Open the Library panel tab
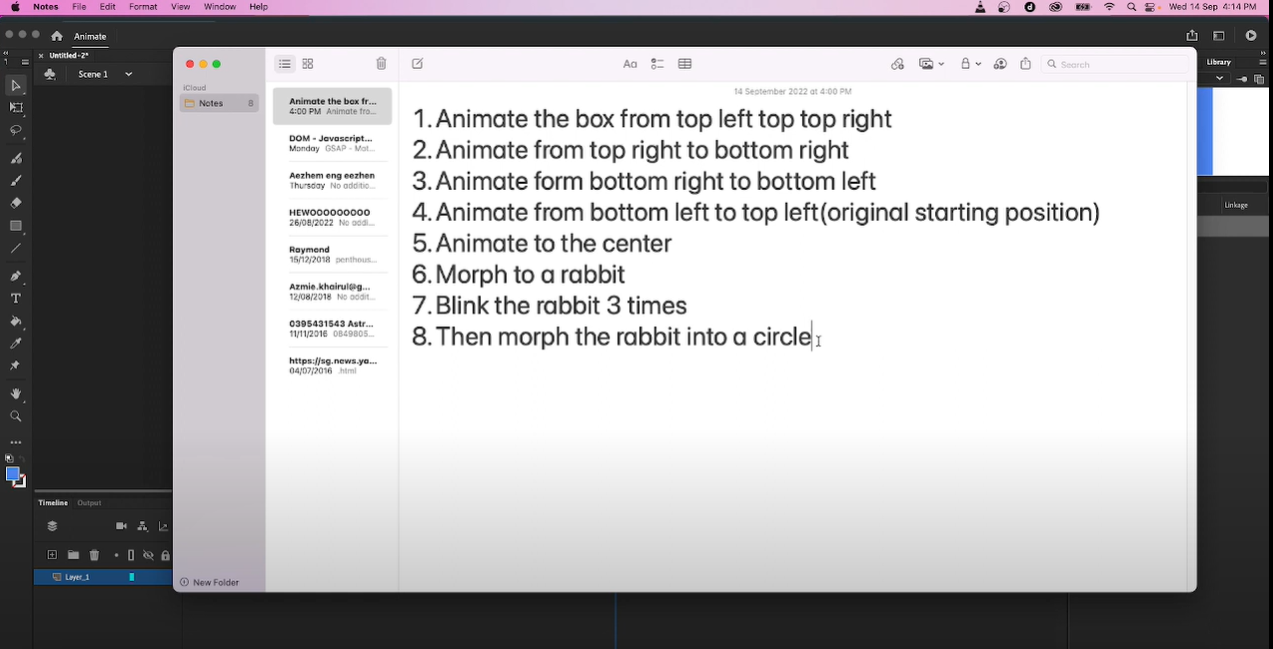The width and height of the screenshot is (1273, 649). pyautogui.click(x=1219, y=62)
